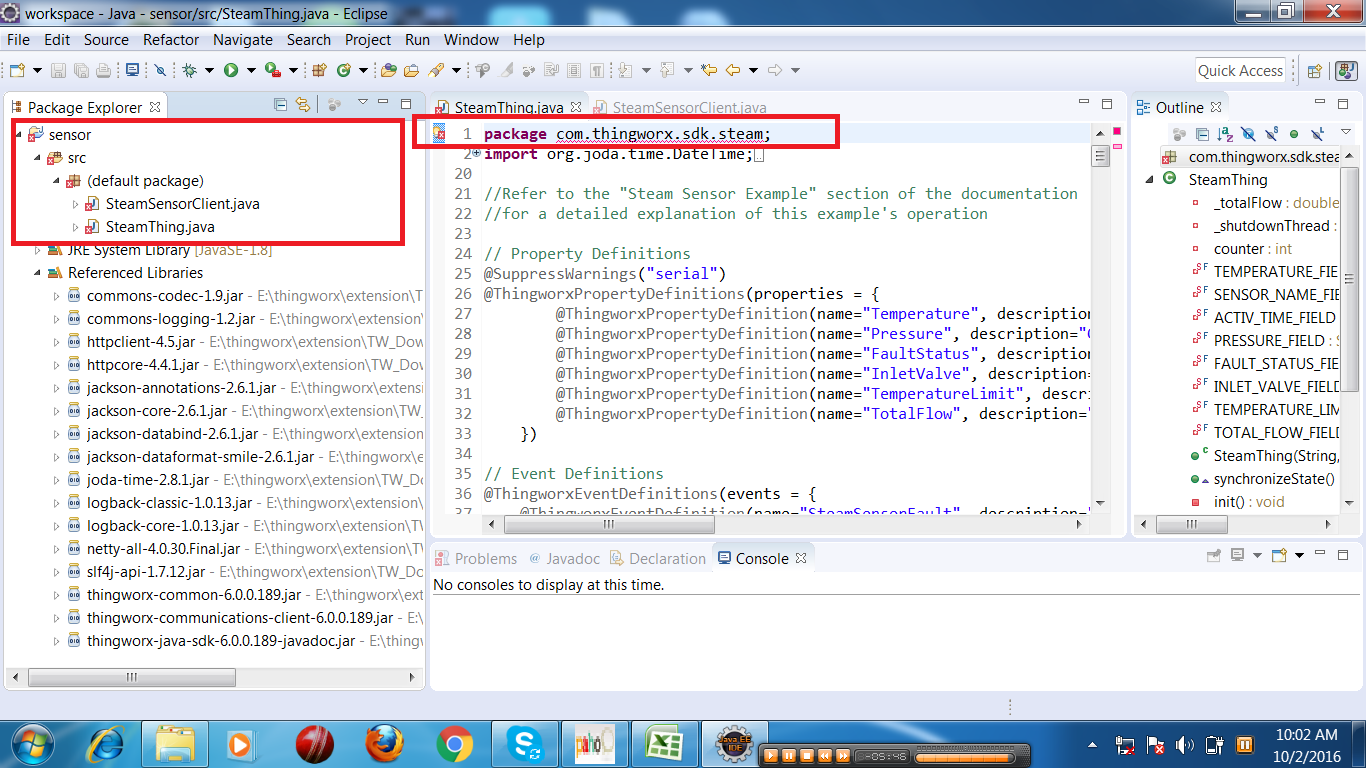The image size is (1366, 768).
Task: Click Chrome icon in the taskbar
Action: coord(454,744)
